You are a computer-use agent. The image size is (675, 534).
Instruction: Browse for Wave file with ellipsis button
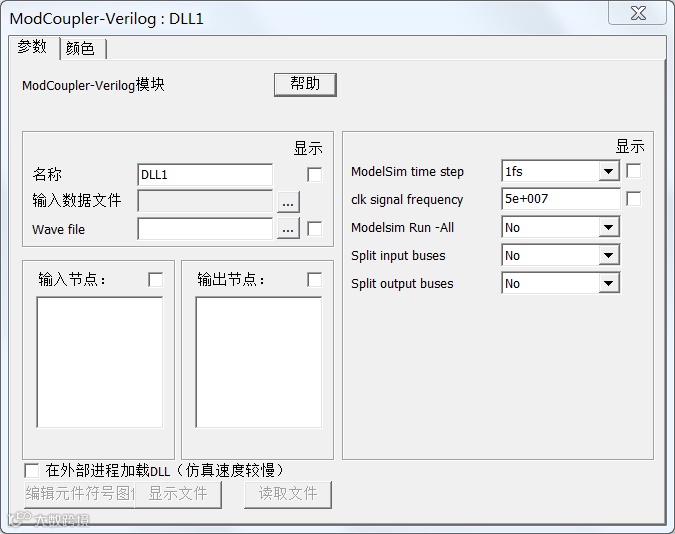pos(288,229)
